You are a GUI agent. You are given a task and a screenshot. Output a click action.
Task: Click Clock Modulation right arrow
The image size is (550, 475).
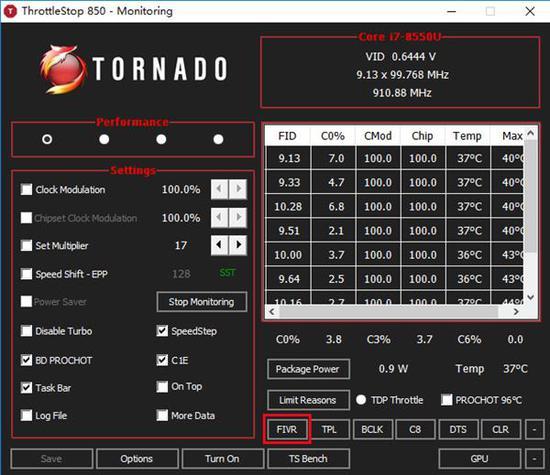(x=238, y=189)
